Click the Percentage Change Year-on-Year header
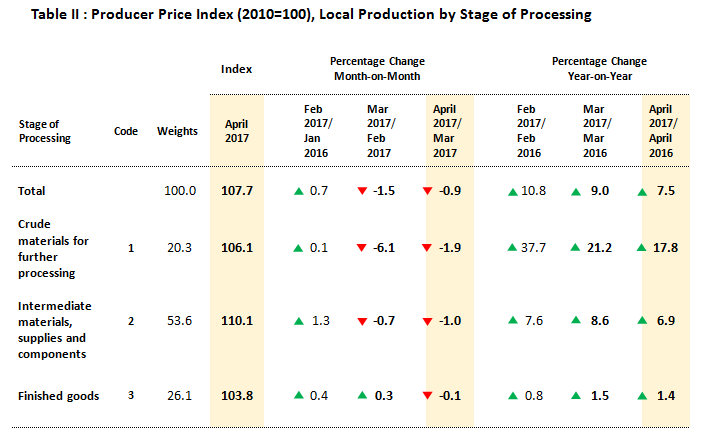The height and width of the screenshot is (441, 703). [x=599, y=69]
